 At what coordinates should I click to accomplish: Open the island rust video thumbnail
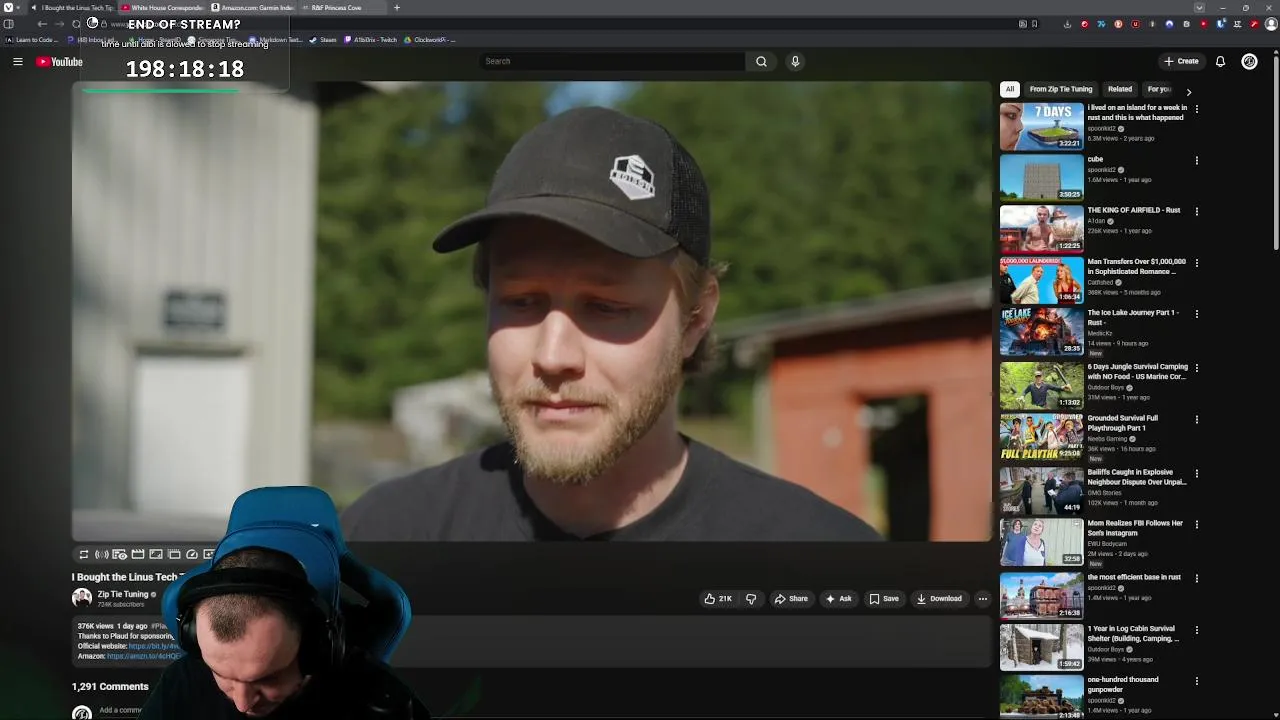[x=1041, y=126]
